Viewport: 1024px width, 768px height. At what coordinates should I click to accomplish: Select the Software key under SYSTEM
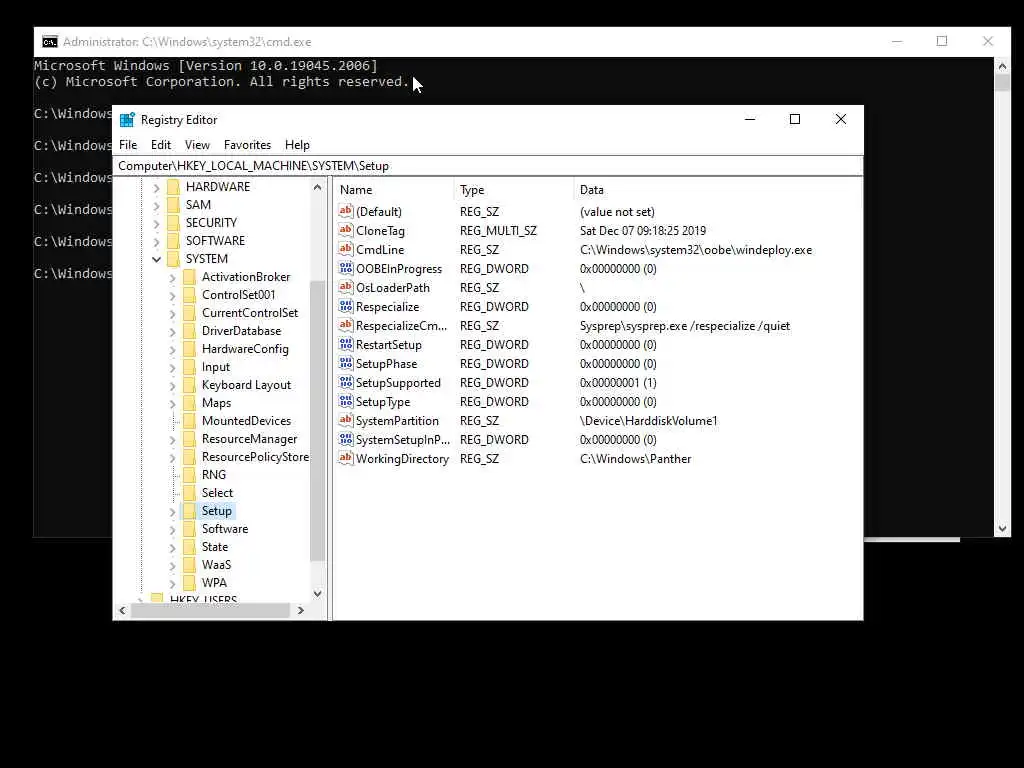pyautogui.click(x=225, y=528)
